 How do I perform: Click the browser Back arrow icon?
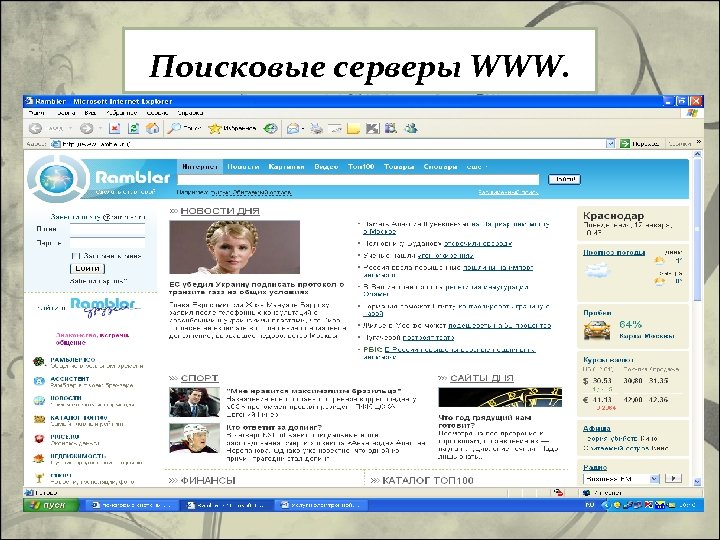tap(35, 129)
